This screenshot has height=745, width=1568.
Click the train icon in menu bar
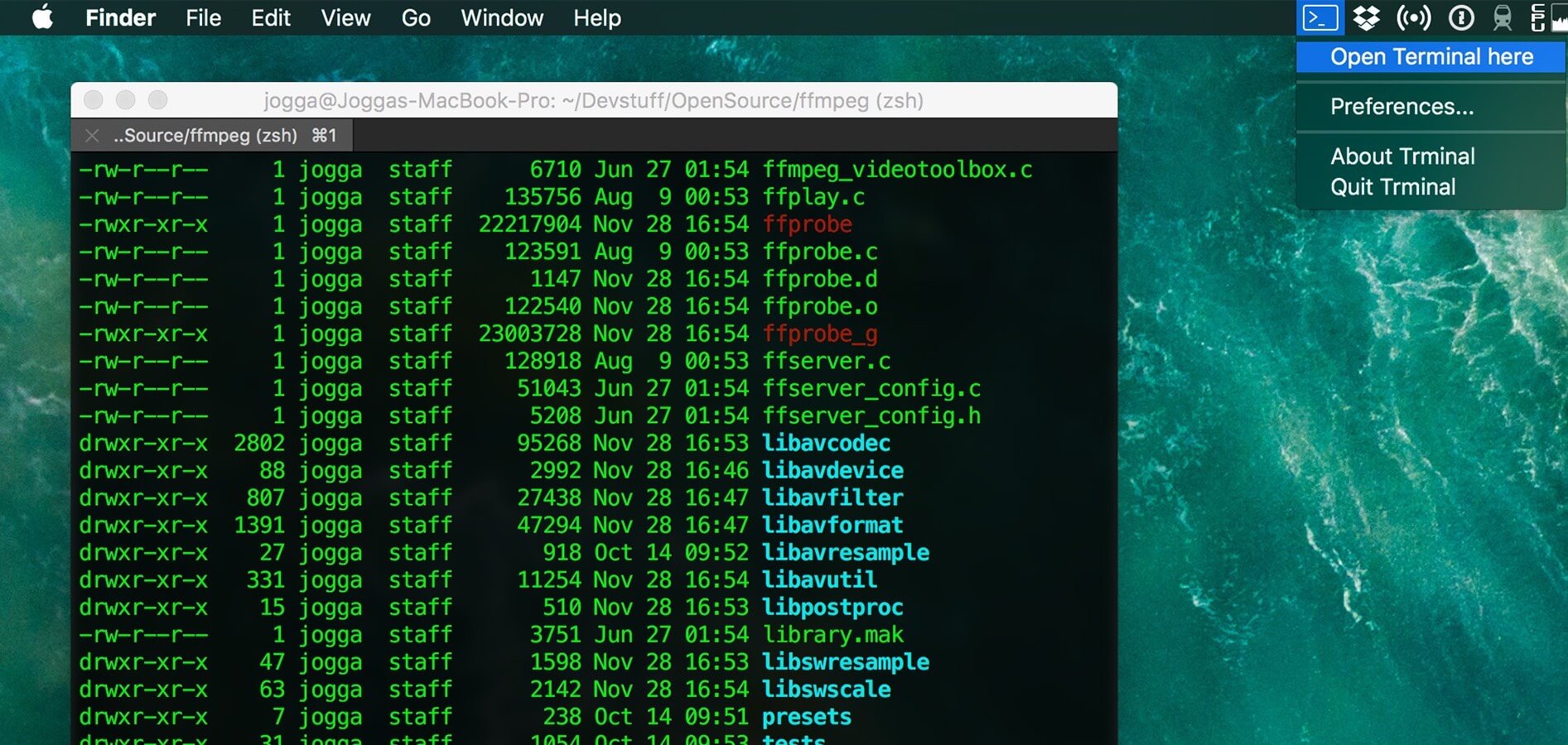1503,17
